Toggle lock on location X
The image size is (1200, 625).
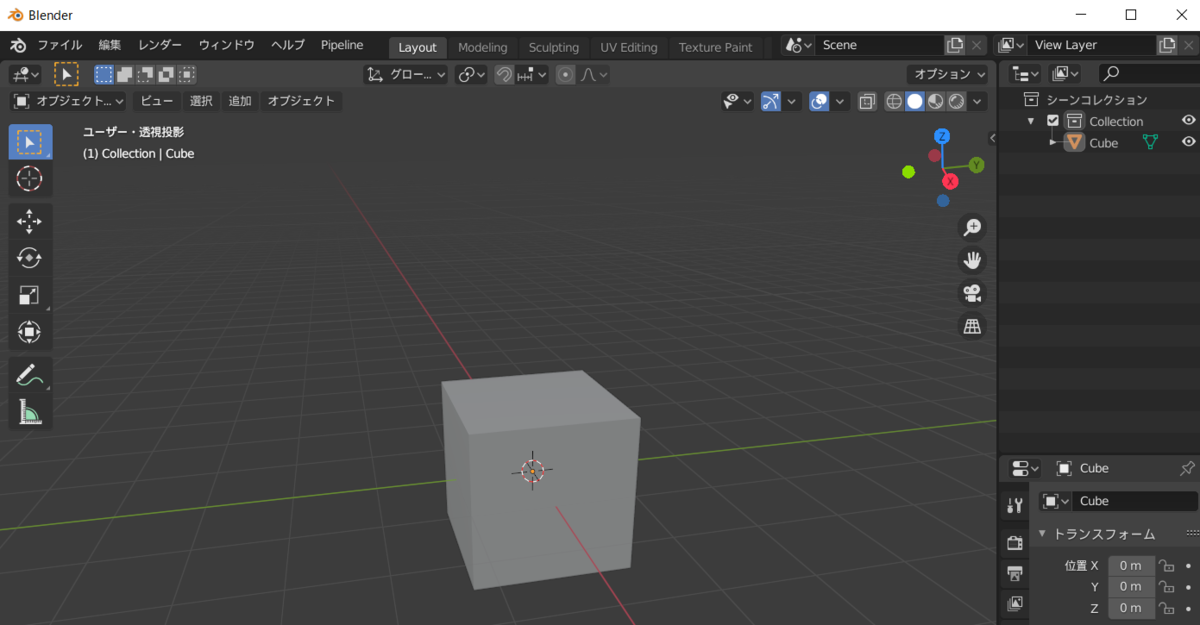coord(1167,565)
